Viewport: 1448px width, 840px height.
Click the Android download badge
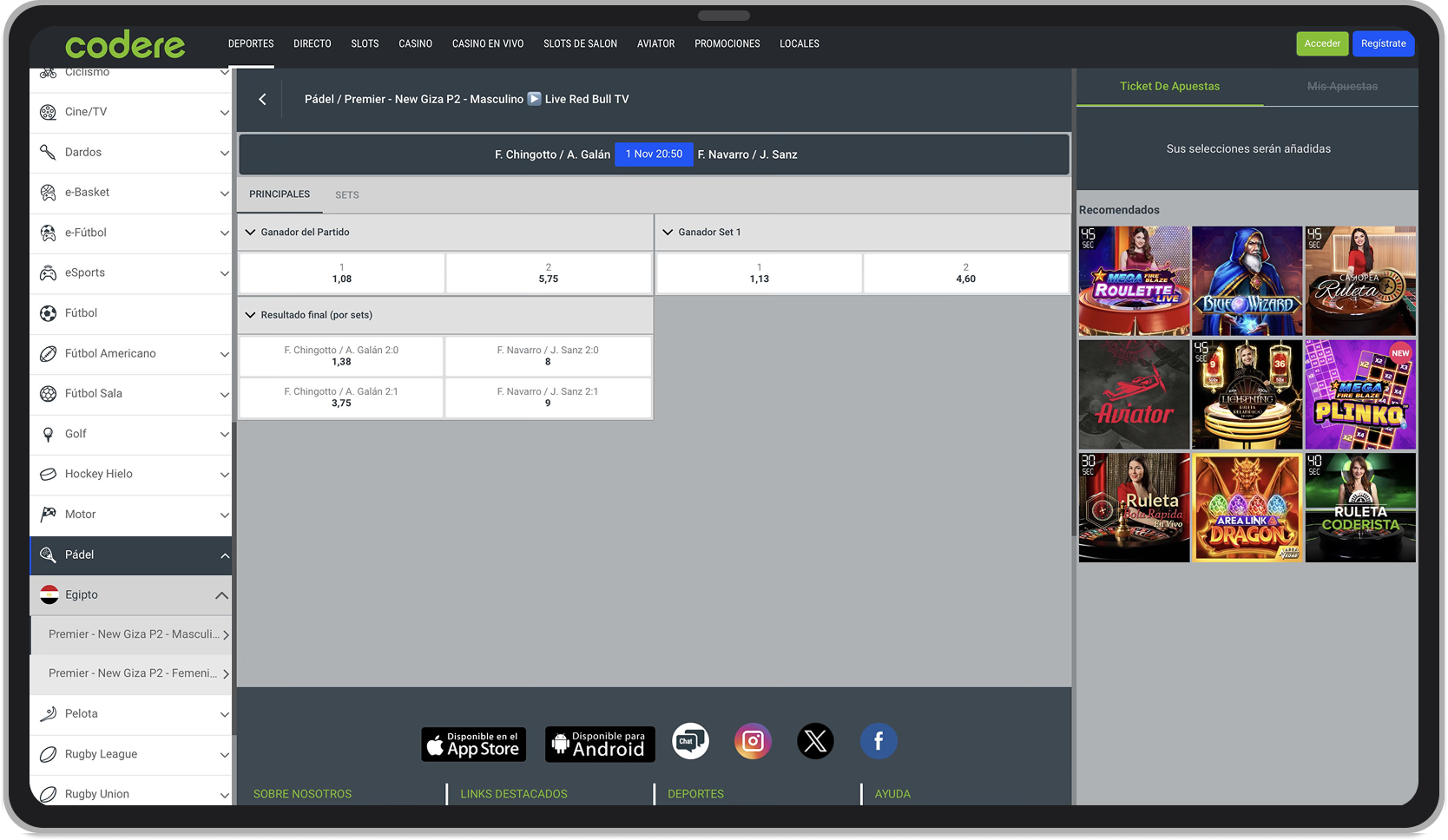[x=600, y=745]
